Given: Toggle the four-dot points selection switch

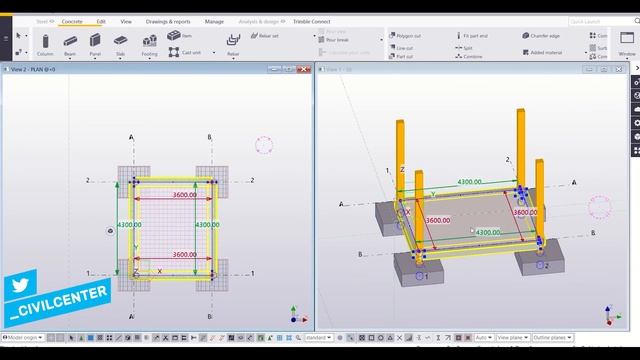Looking at the screenshot, I should (109, 338).
